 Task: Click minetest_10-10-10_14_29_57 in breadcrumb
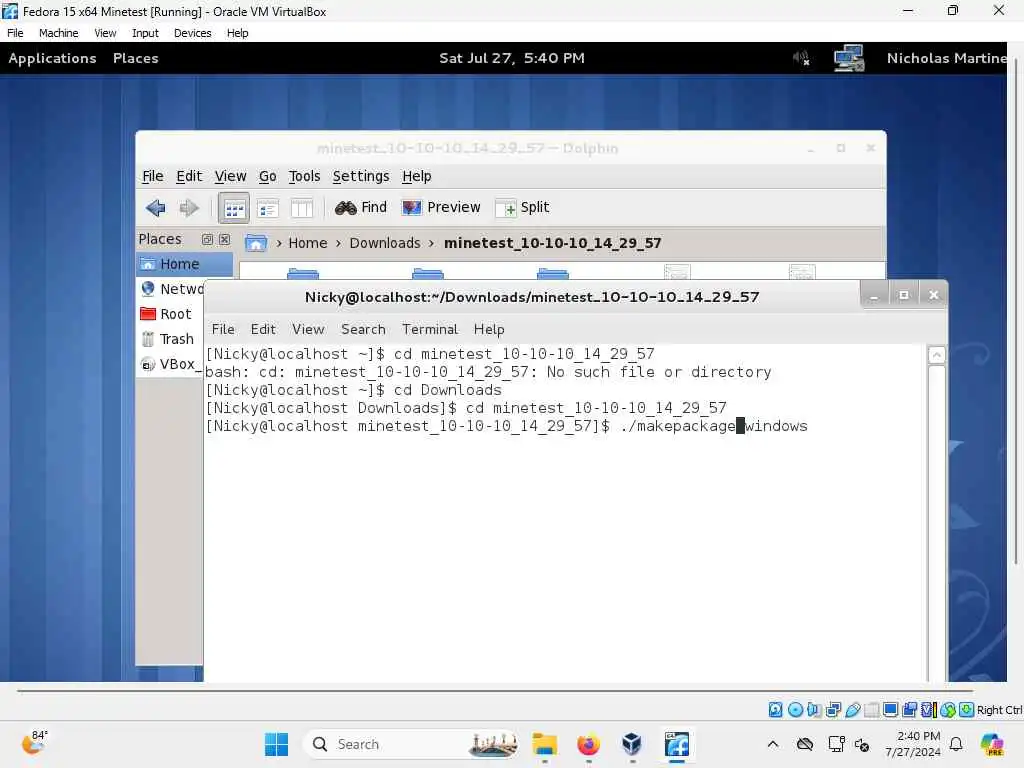[552, 243]
